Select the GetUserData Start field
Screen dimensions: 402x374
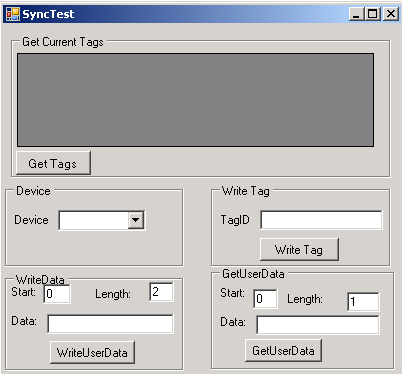[x=265, y=299]
